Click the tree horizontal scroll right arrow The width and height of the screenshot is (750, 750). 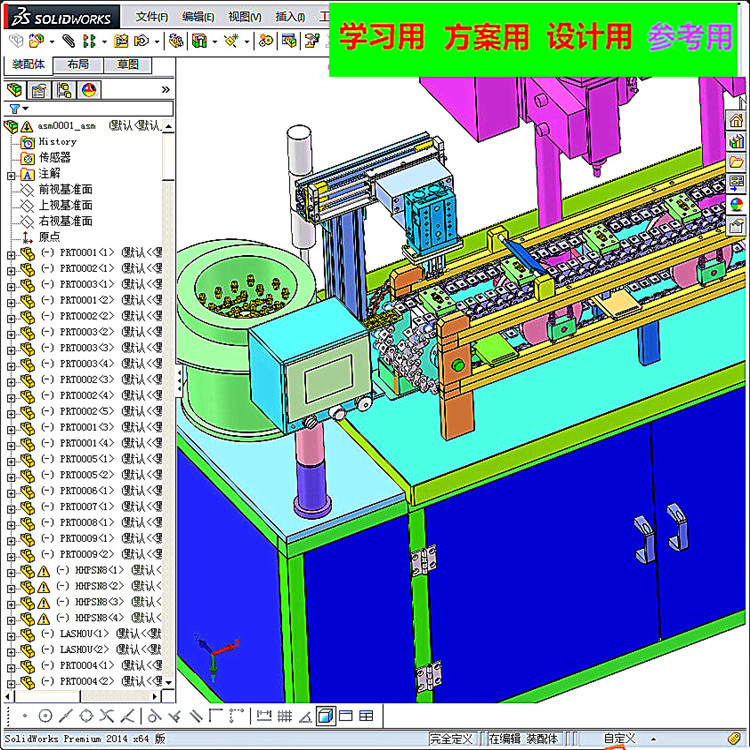(154, 696)
